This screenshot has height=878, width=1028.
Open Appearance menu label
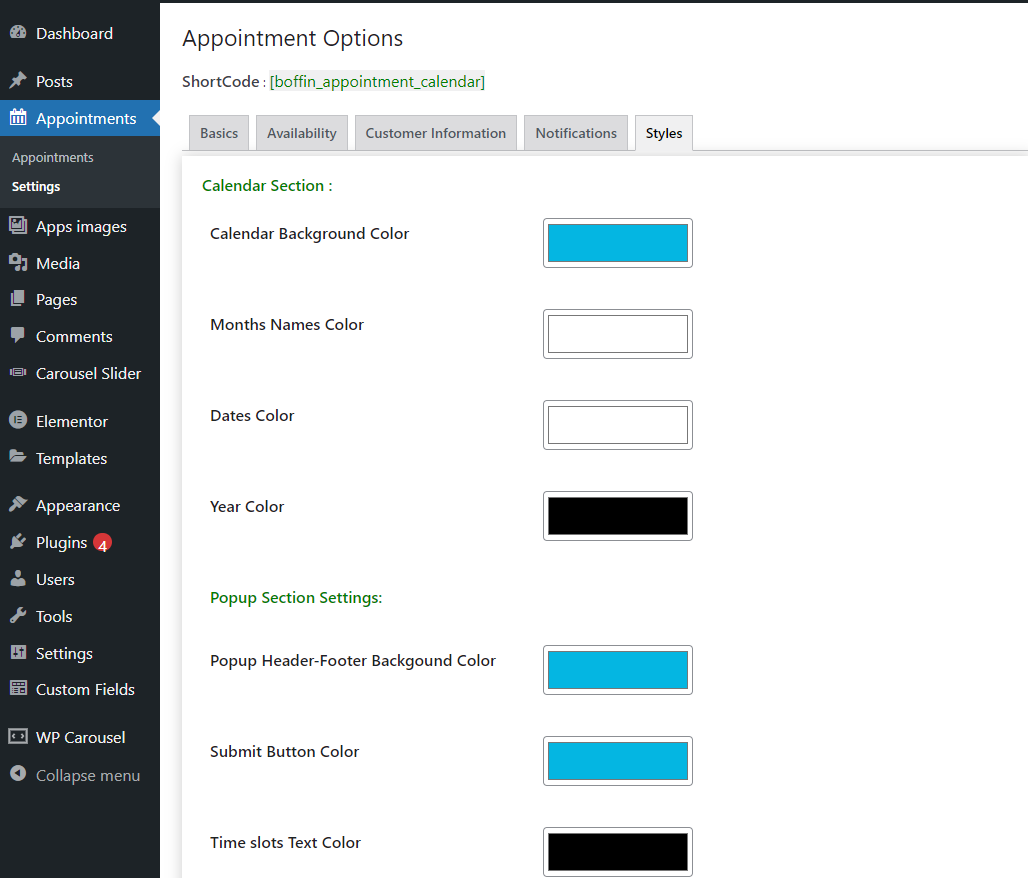[78, 506]
